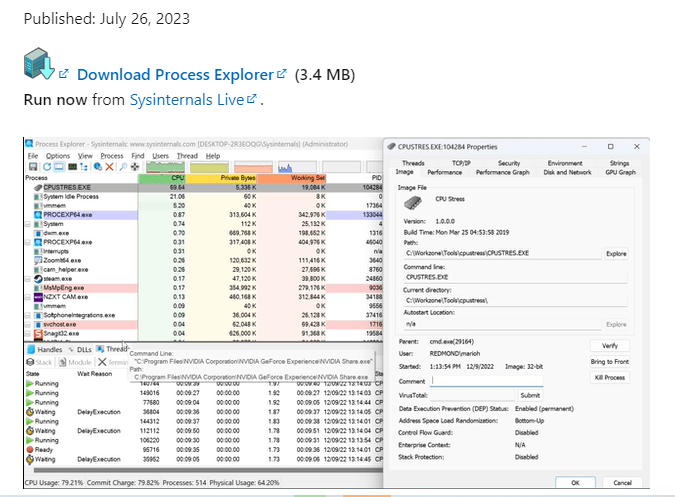Switch to the TCP/IP tab in Properties
The width and height of the screenshot is (675, 497).
(x=461, y=163)
